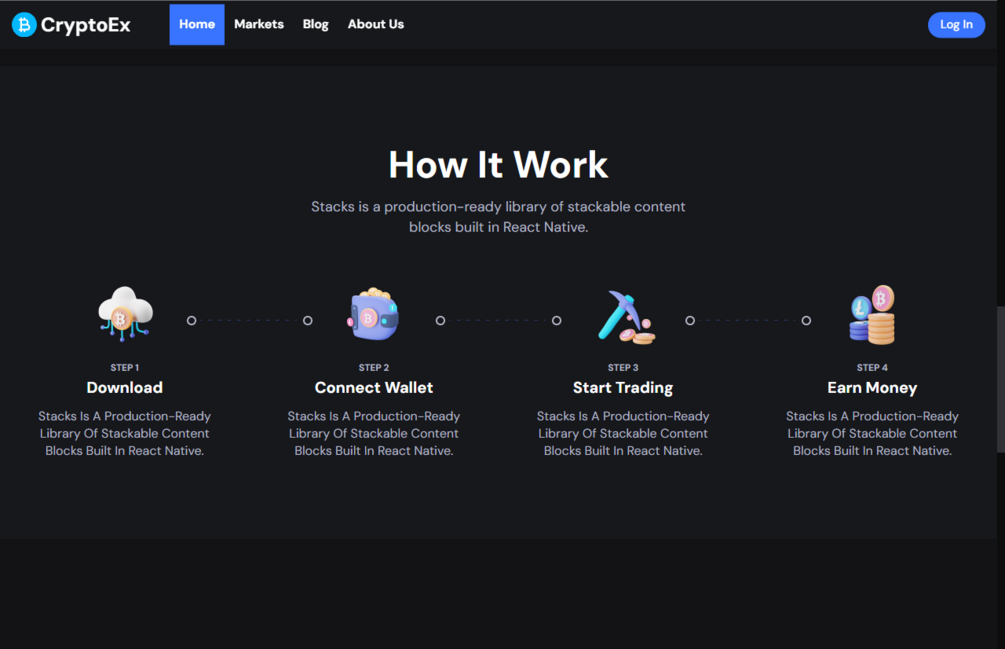This screenshot has width=1005, height=649.
Task: Click the Bitcoin badge on the wallet graphic
Action: point(368,318)
